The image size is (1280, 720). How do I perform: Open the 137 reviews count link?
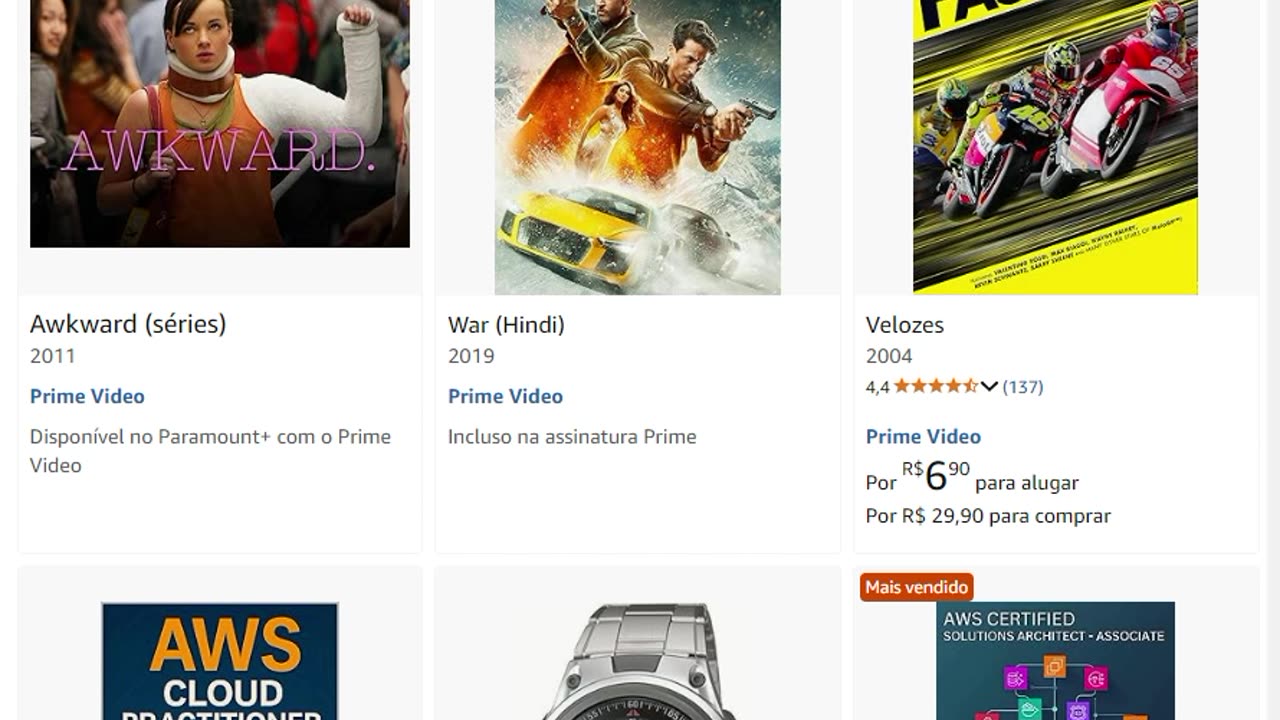coord(1023,387)
